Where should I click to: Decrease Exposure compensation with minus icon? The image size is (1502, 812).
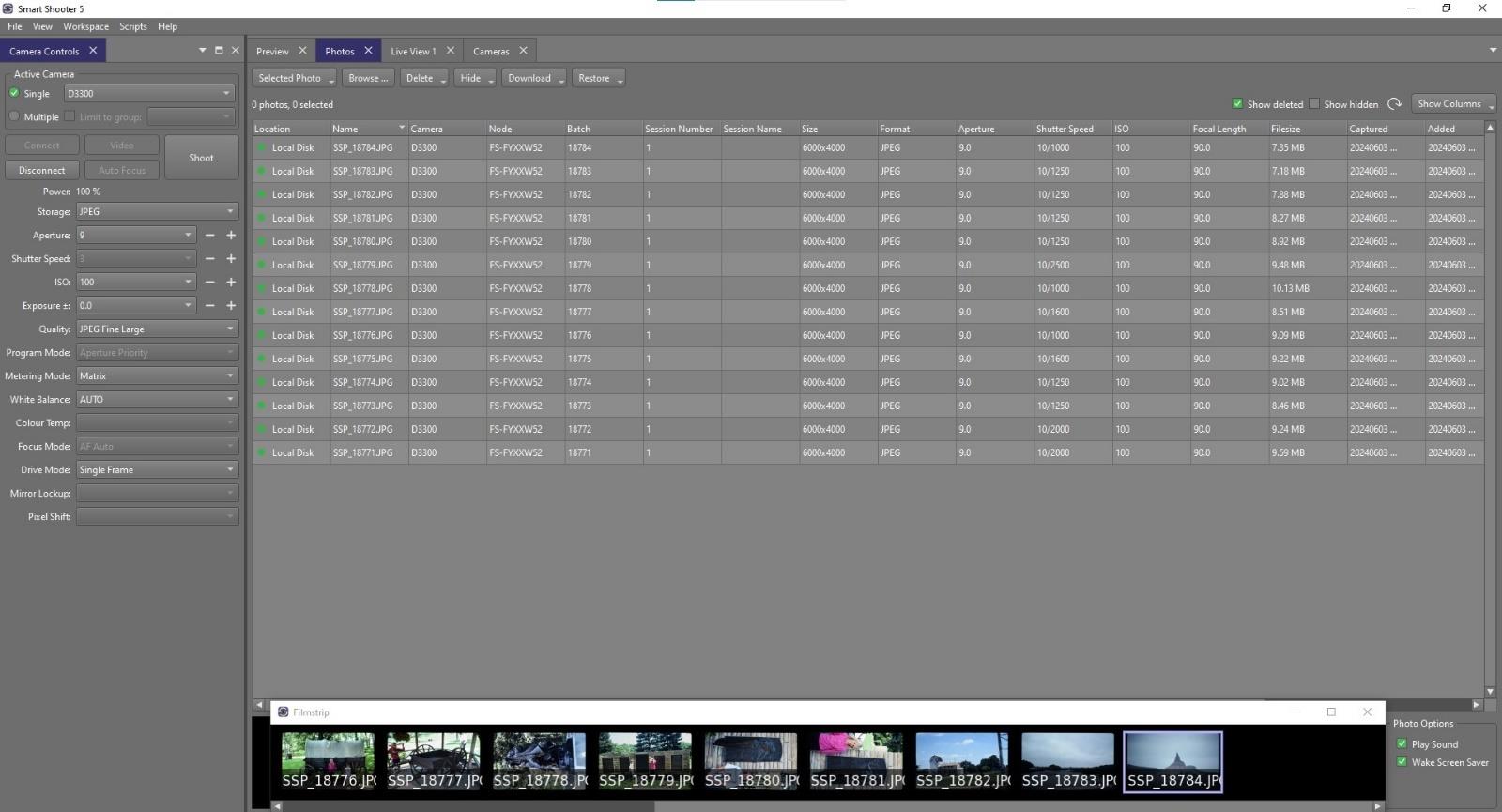pos(209,306)
